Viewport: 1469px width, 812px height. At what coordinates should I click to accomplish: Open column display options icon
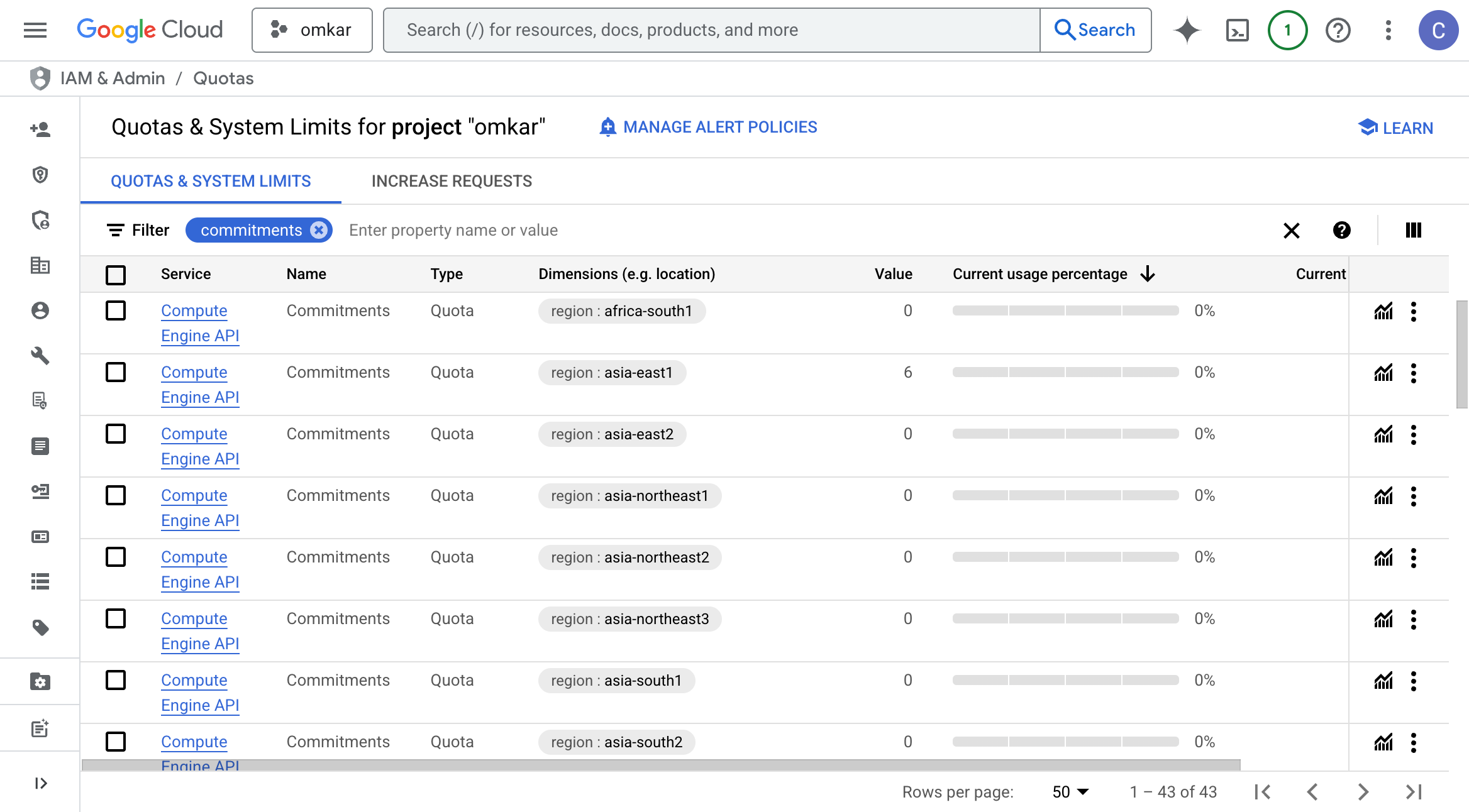(1413, 230)
